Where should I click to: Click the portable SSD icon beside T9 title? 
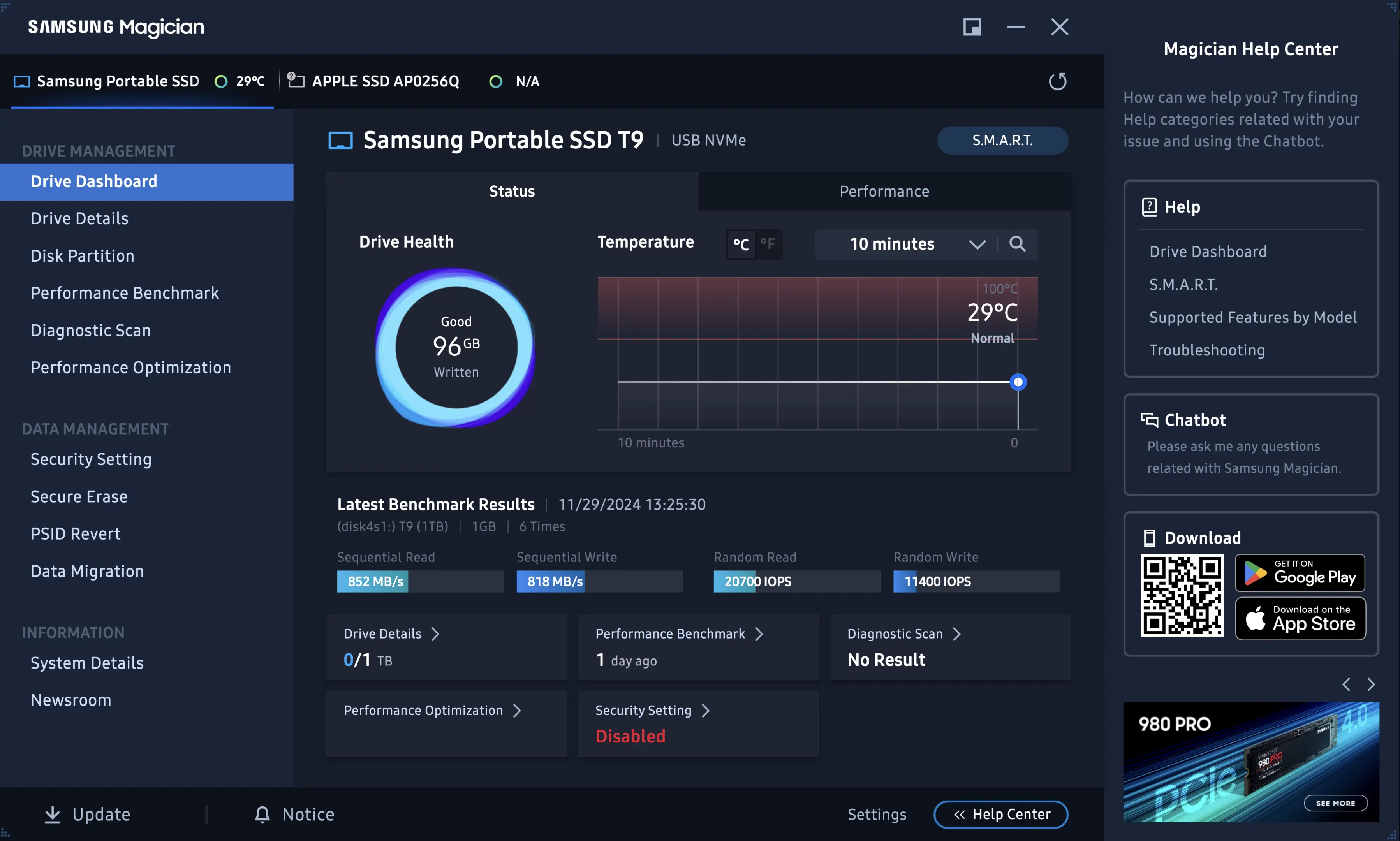pyautogui.click(x=340, y=140)
